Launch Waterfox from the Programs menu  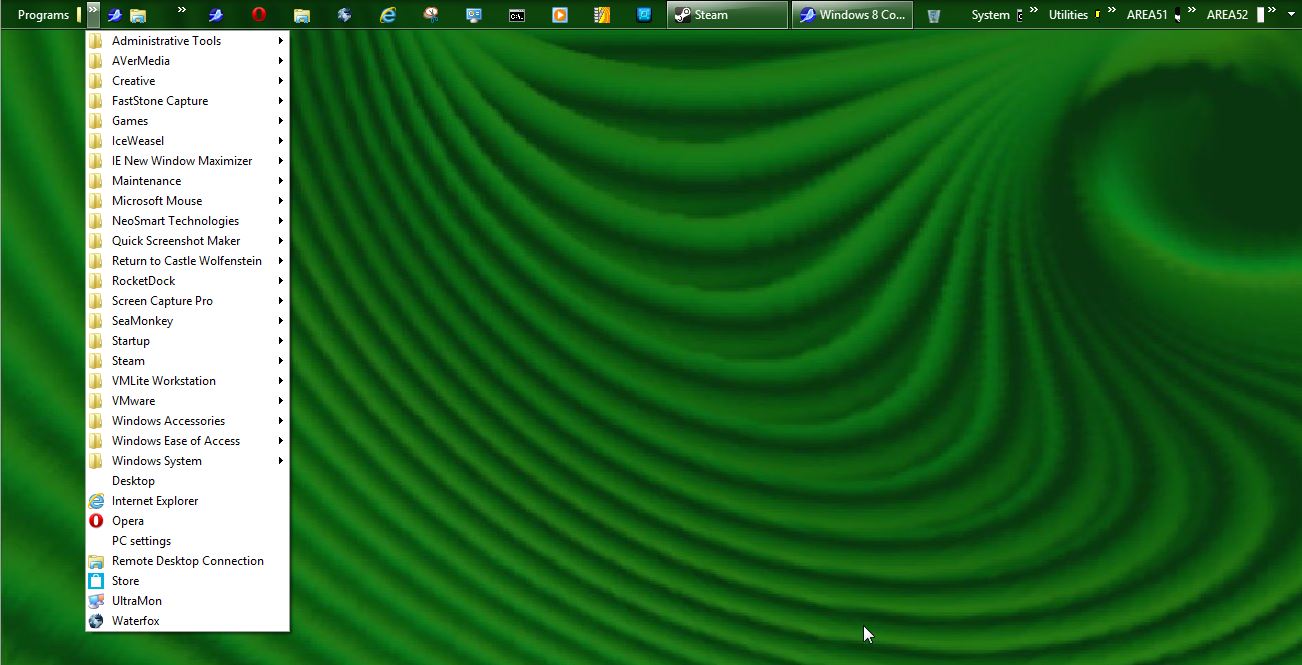click(x=188, y=621)
